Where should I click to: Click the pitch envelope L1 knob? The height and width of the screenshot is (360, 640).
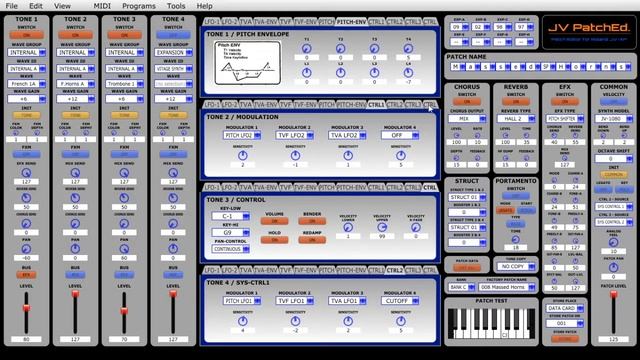tap(307, 73)
